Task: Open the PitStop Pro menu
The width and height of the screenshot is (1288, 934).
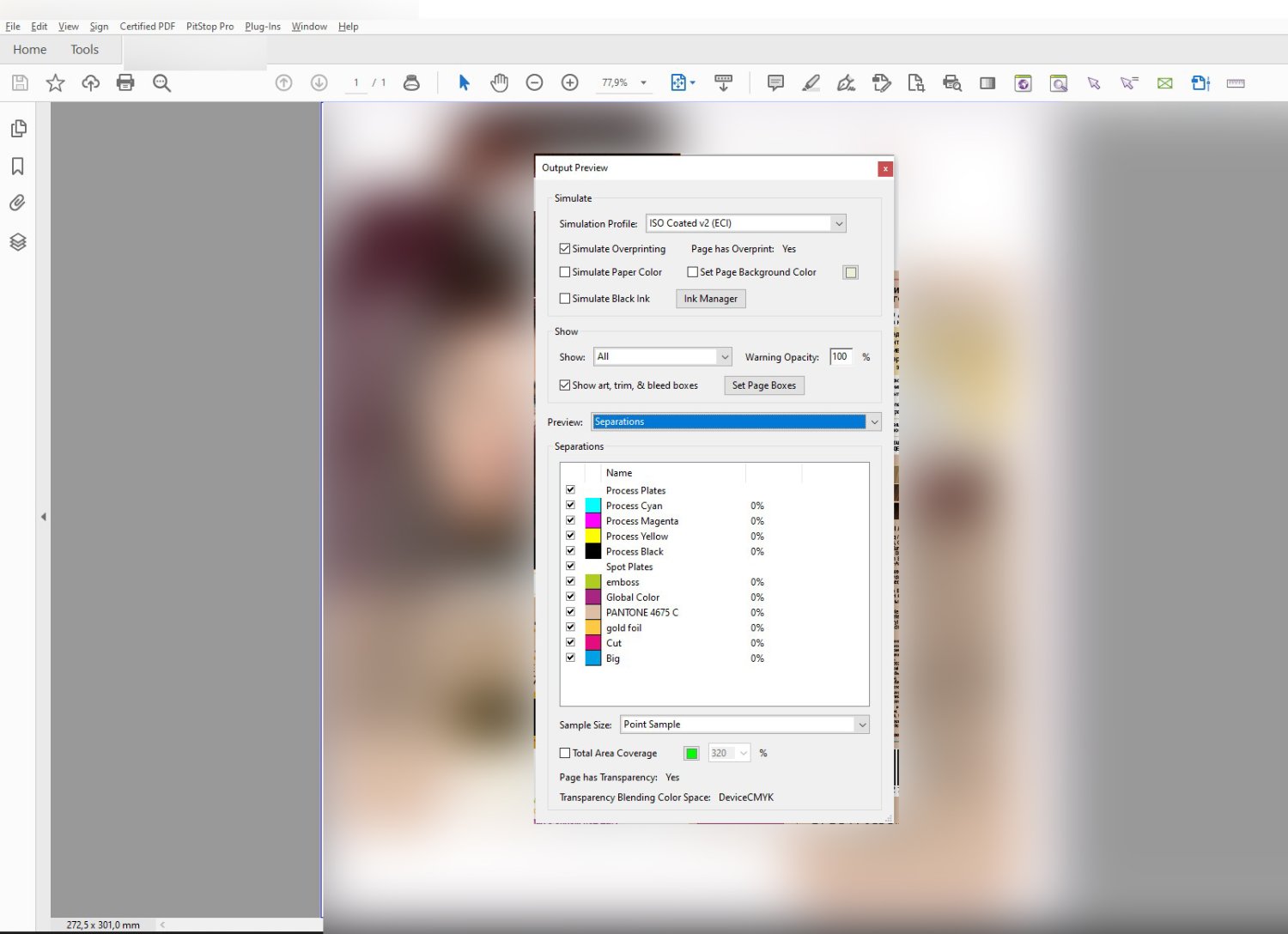Action: tap(210, 27)
